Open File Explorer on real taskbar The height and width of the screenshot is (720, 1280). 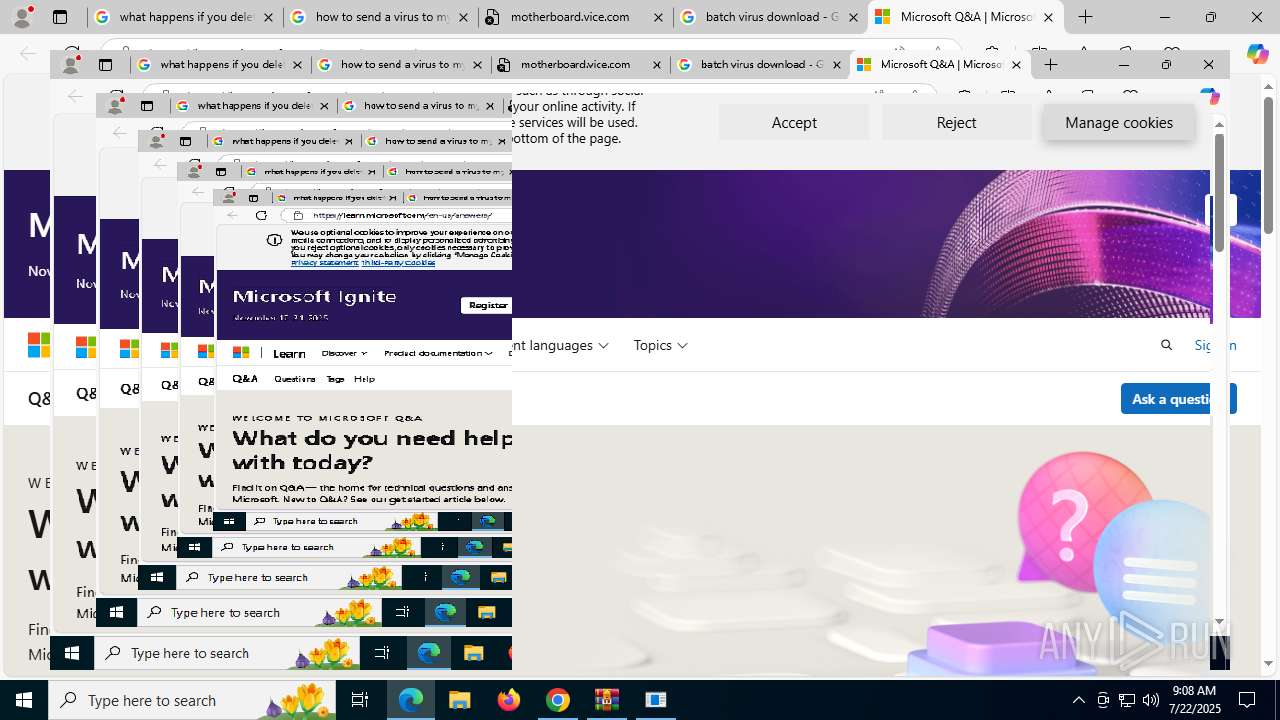coord(459,700)
